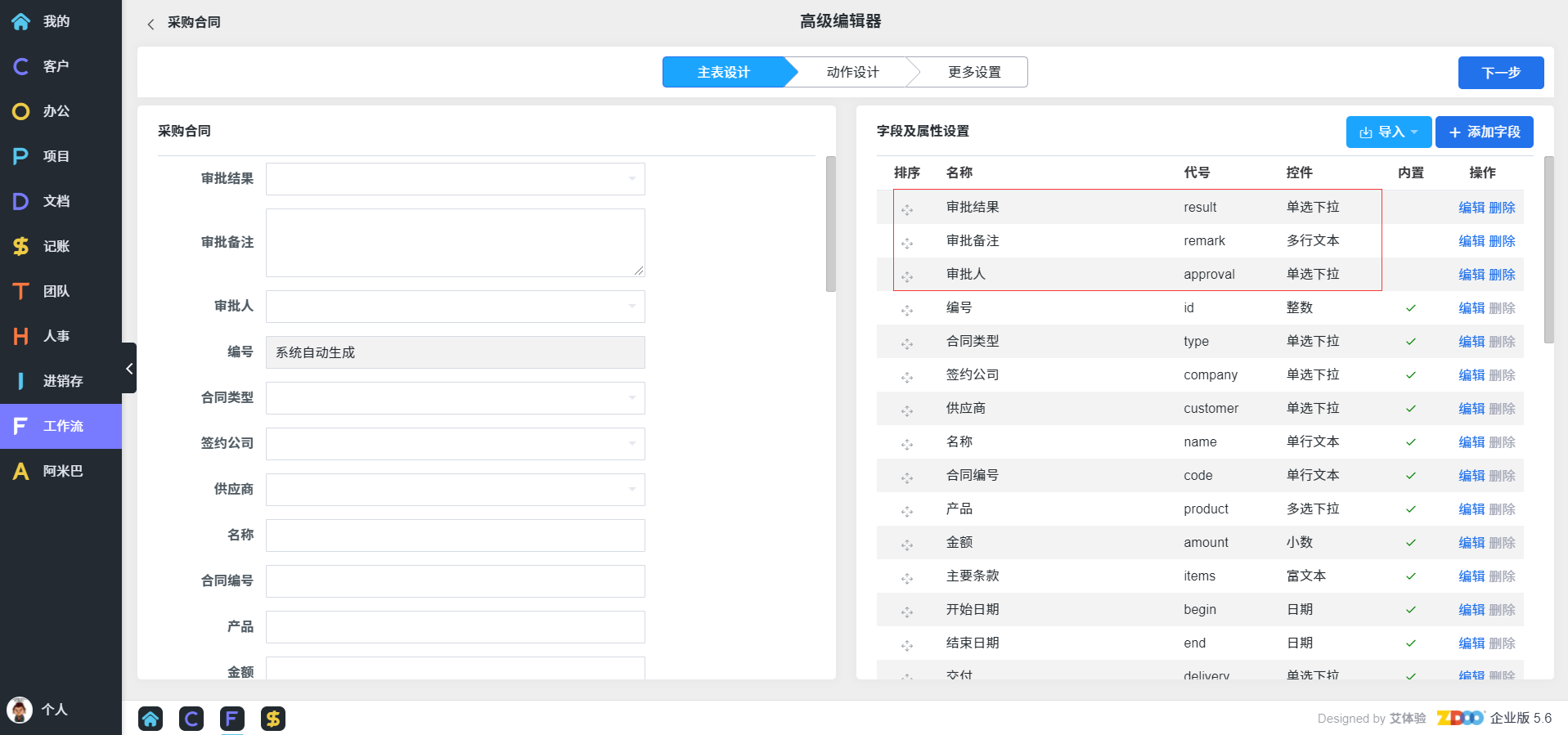This screenshot has height=735, width=1568.
Task: Click the purple F icon in bottom bar
Action: tap(232, 719)
